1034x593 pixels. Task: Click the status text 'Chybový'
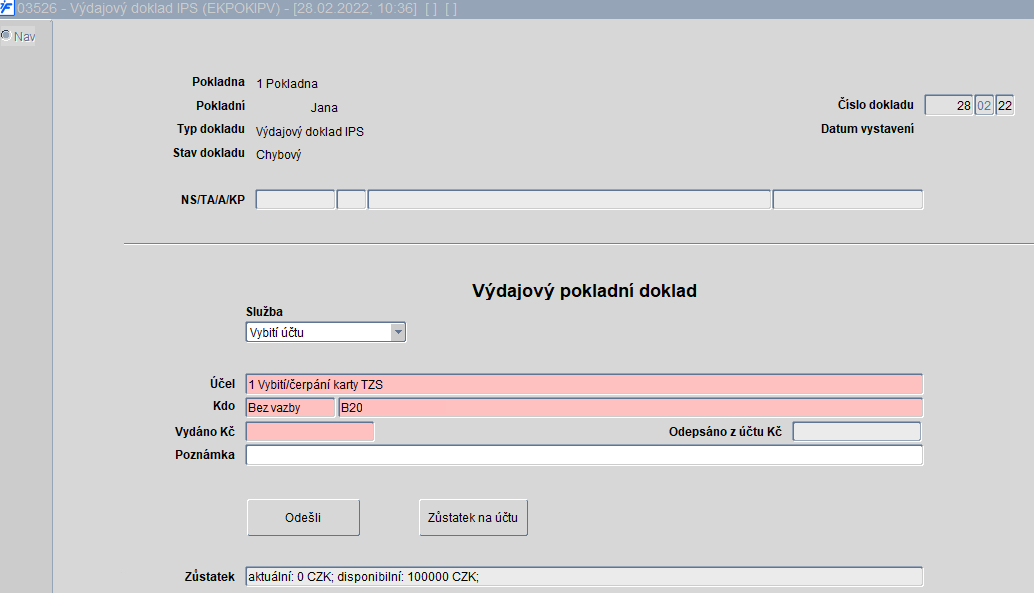278,155
